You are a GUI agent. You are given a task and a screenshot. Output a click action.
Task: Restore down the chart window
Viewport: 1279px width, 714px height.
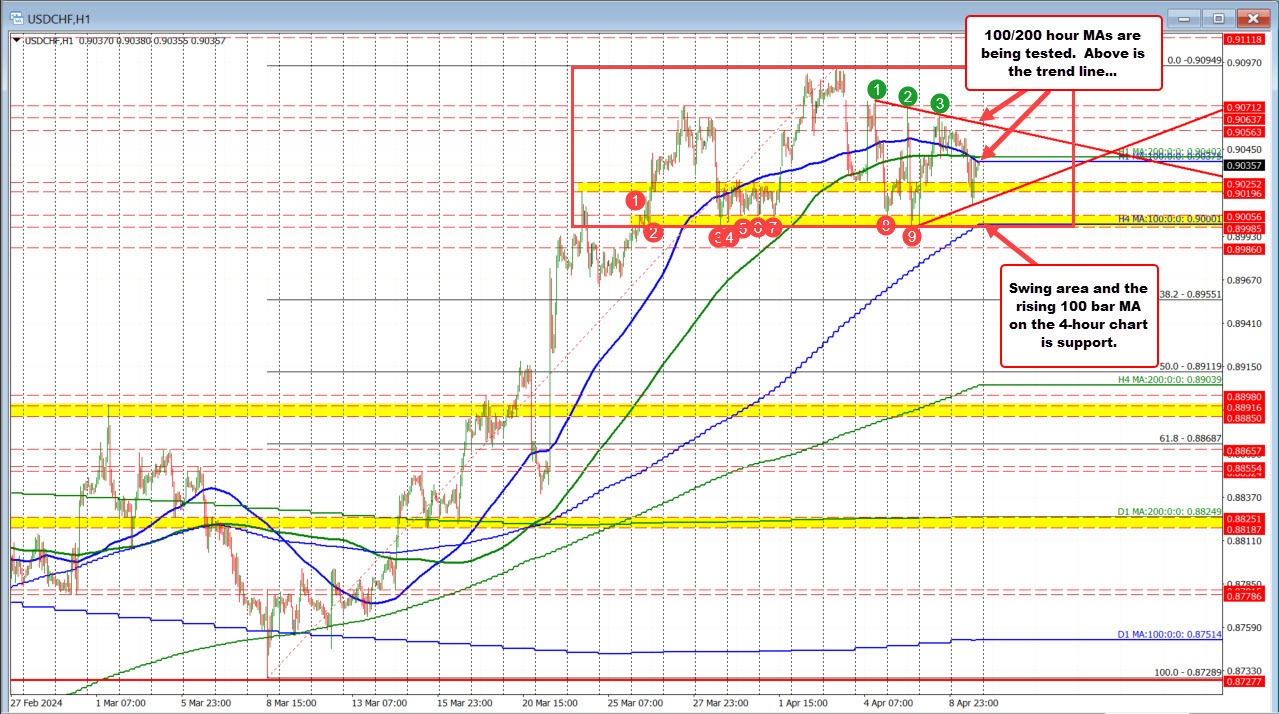[x=1218, y=18]
